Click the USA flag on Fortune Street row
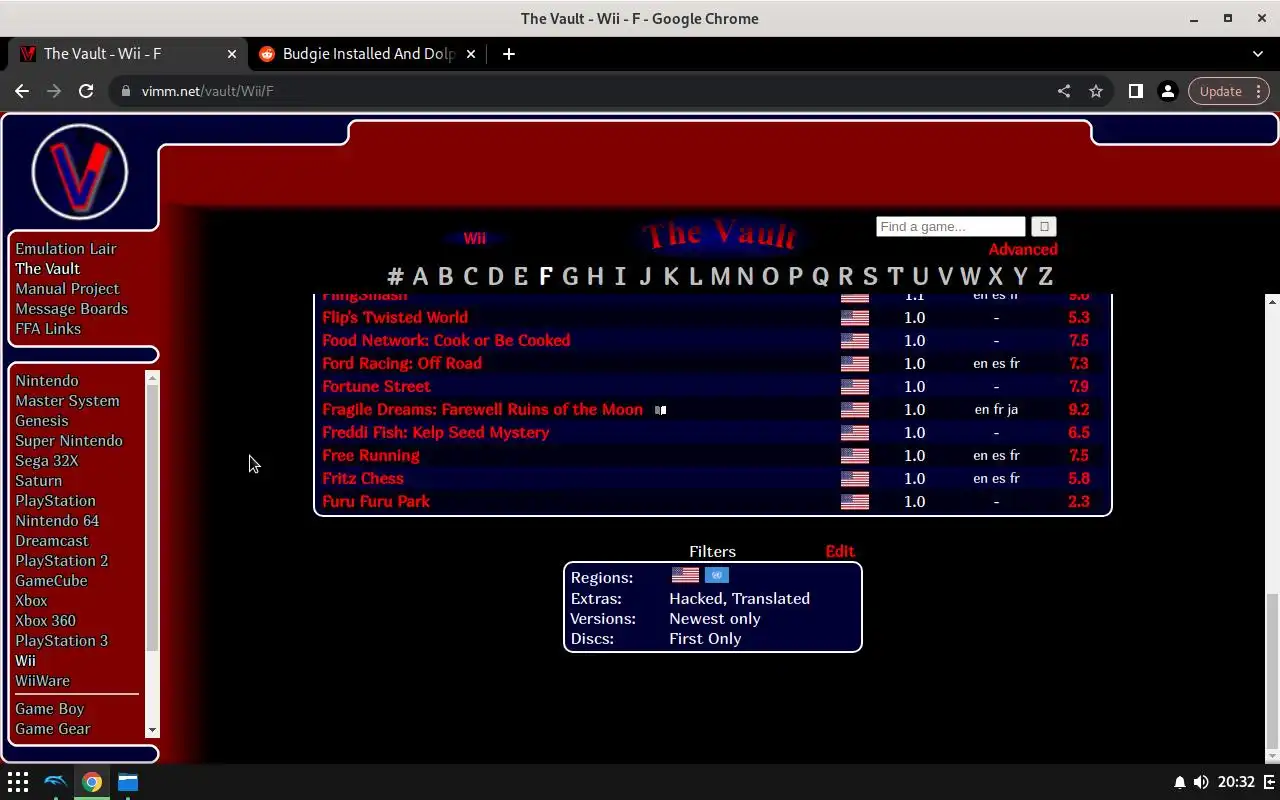The image size is (1280, 800). tap(855, 387)
